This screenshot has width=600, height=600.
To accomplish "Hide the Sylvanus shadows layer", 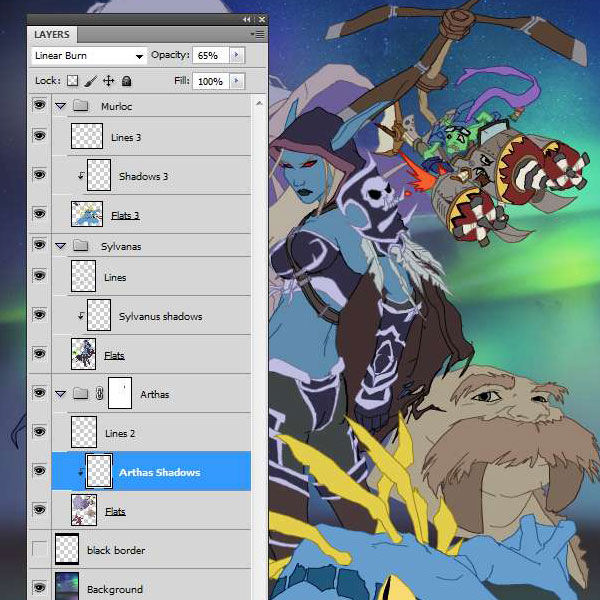I will [x=39, y=315].
